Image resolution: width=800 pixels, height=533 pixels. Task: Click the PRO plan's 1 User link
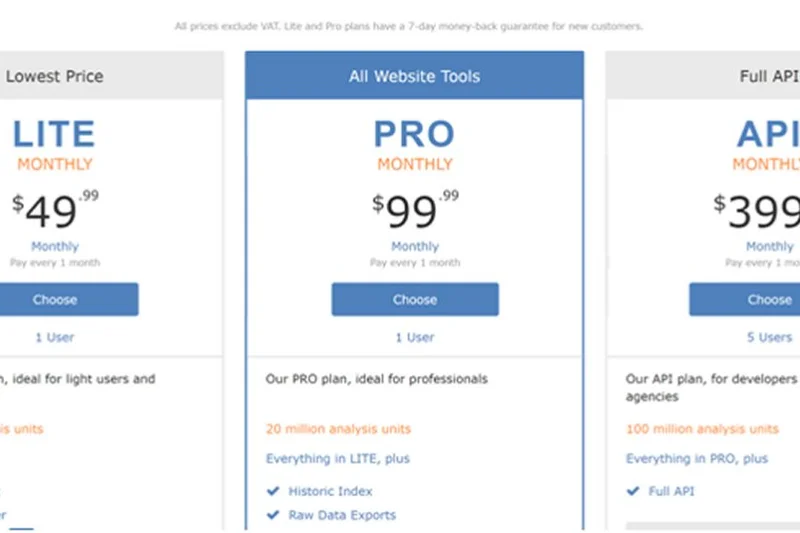[415, 337]
